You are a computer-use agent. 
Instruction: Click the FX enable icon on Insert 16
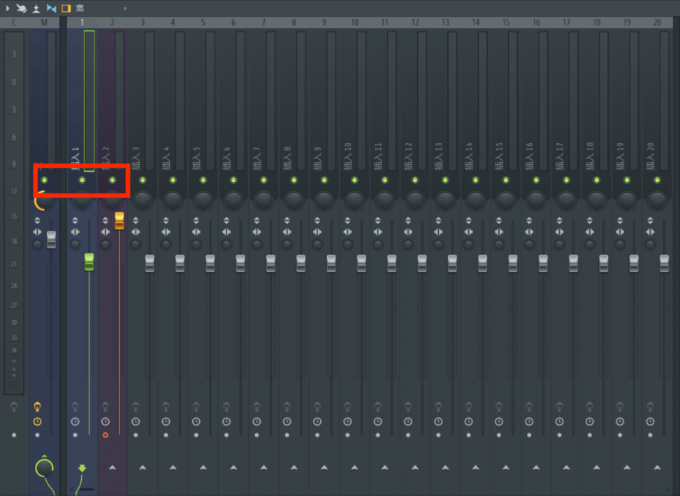(x=529, y=407)
